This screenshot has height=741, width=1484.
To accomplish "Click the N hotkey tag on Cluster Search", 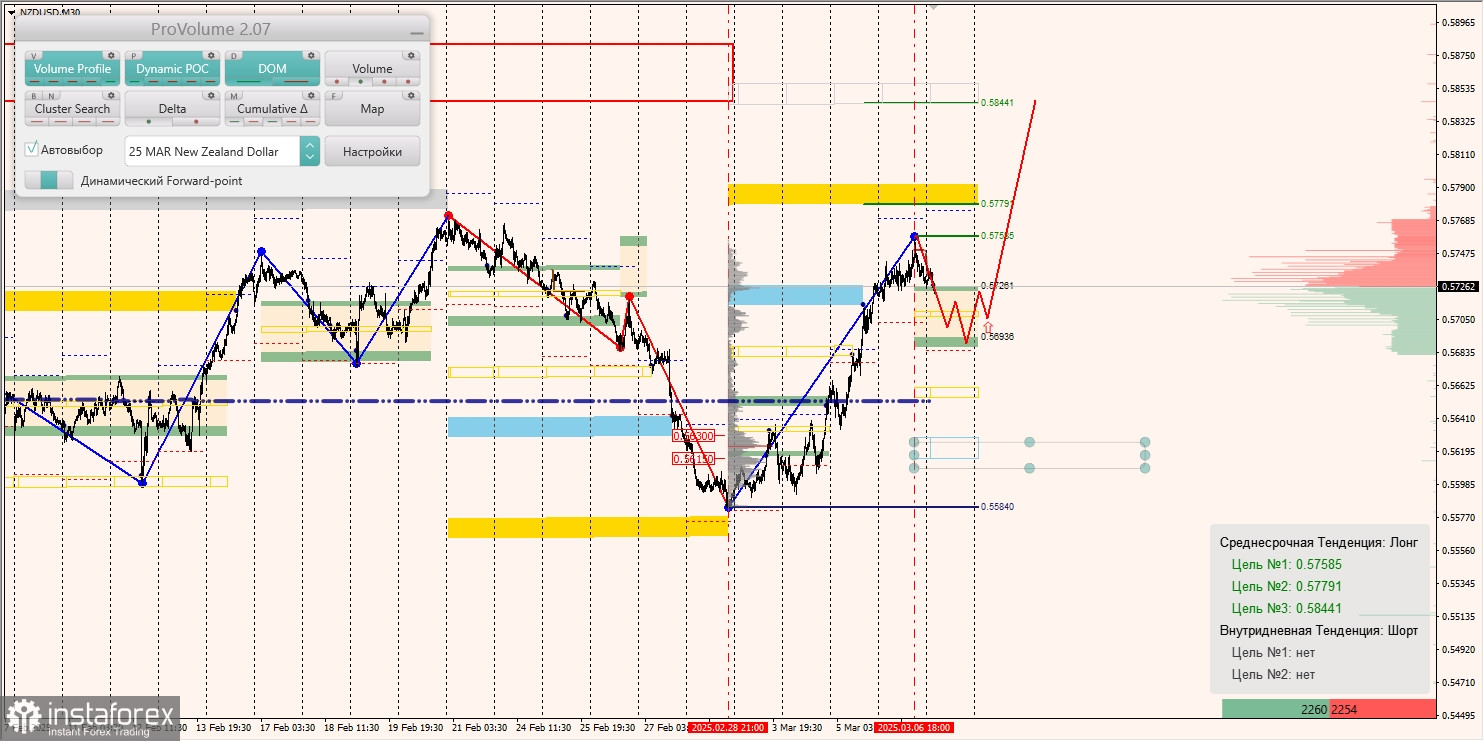I will pyautogui.click(x=51, y=96).
